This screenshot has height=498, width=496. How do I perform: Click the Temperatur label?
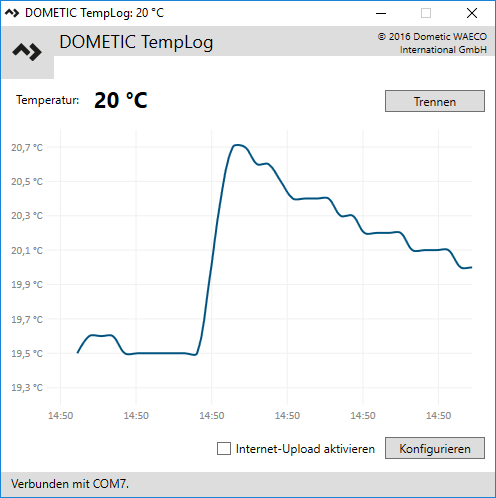pyautogui.click(x=48, y=100)
